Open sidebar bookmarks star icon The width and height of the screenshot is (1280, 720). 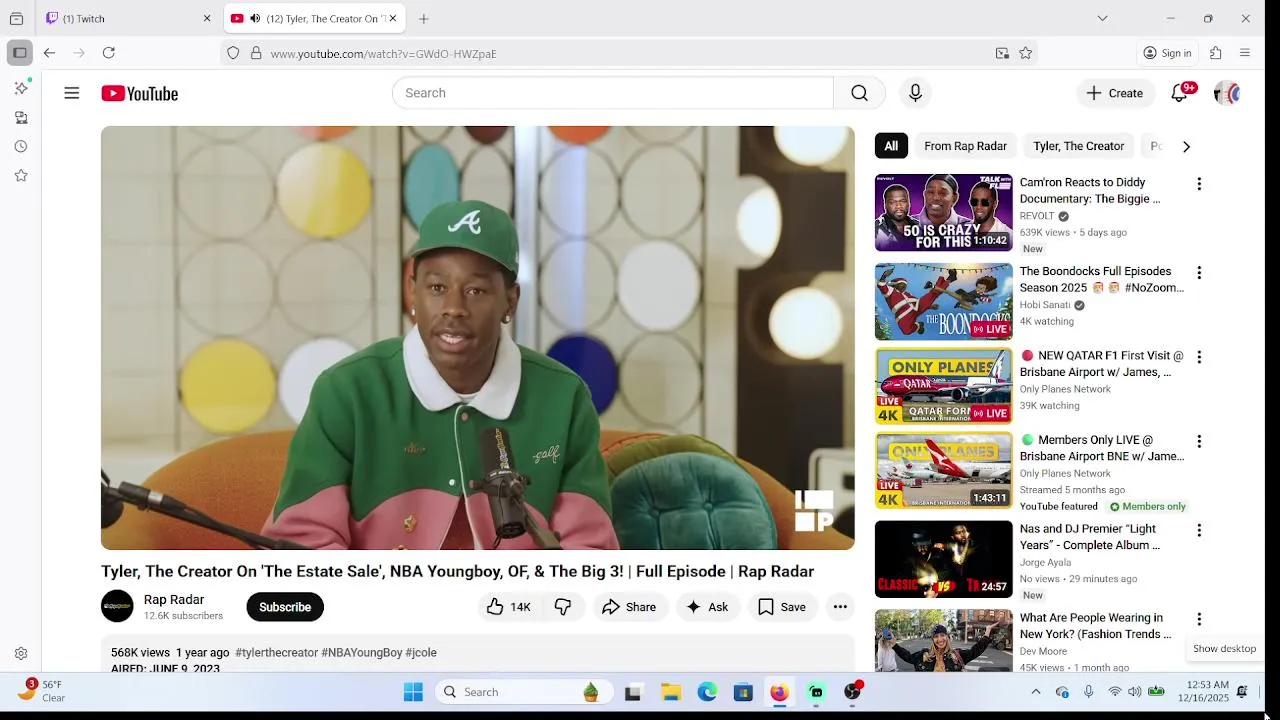pos(20,176)
